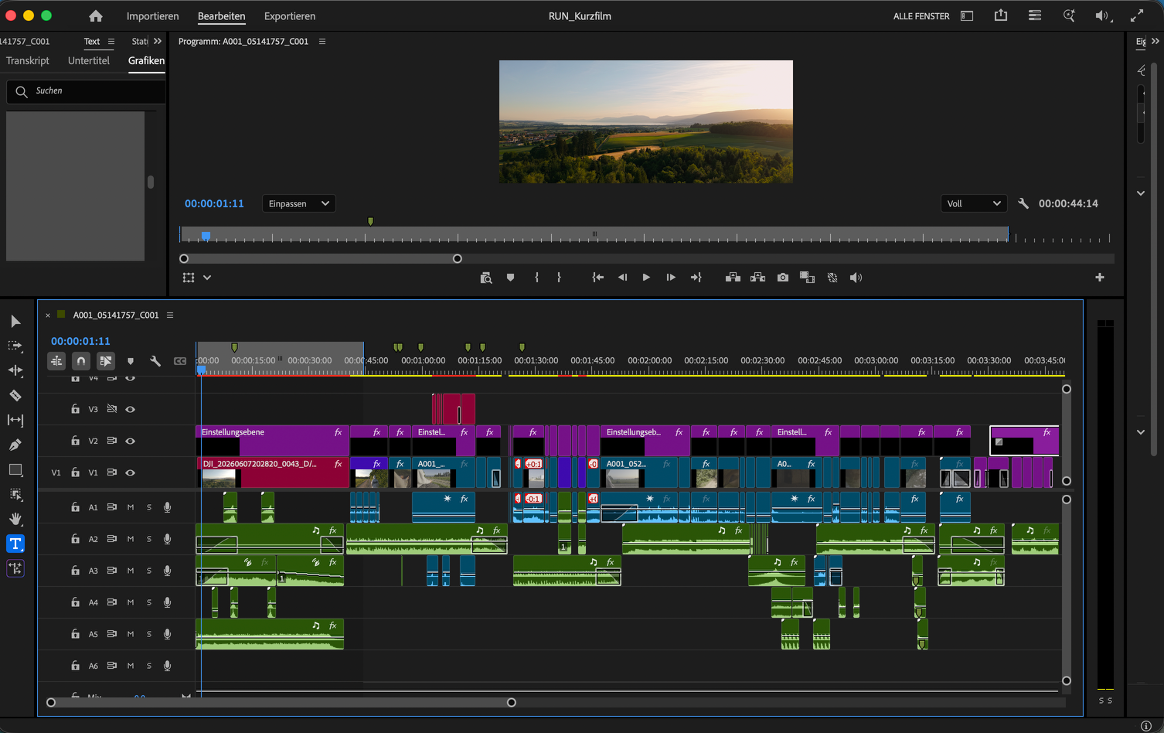Image resolution: width=1164 pixels, height=734 pixels.
Task: Toggle linked selection in timeline
Action: (105, 361)
